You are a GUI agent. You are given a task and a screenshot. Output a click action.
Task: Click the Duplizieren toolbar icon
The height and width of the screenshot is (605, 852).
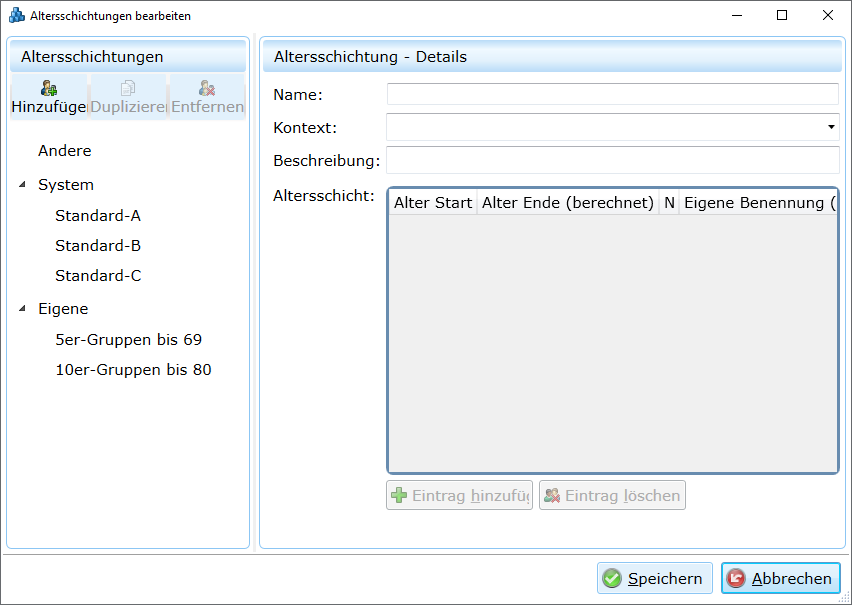tap(128, 88)
